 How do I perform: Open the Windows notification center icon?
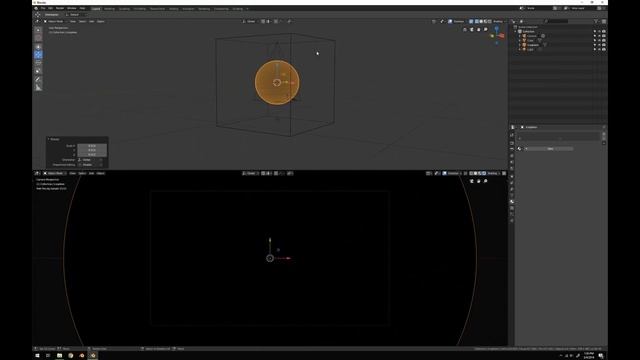[x=601, y=356]
